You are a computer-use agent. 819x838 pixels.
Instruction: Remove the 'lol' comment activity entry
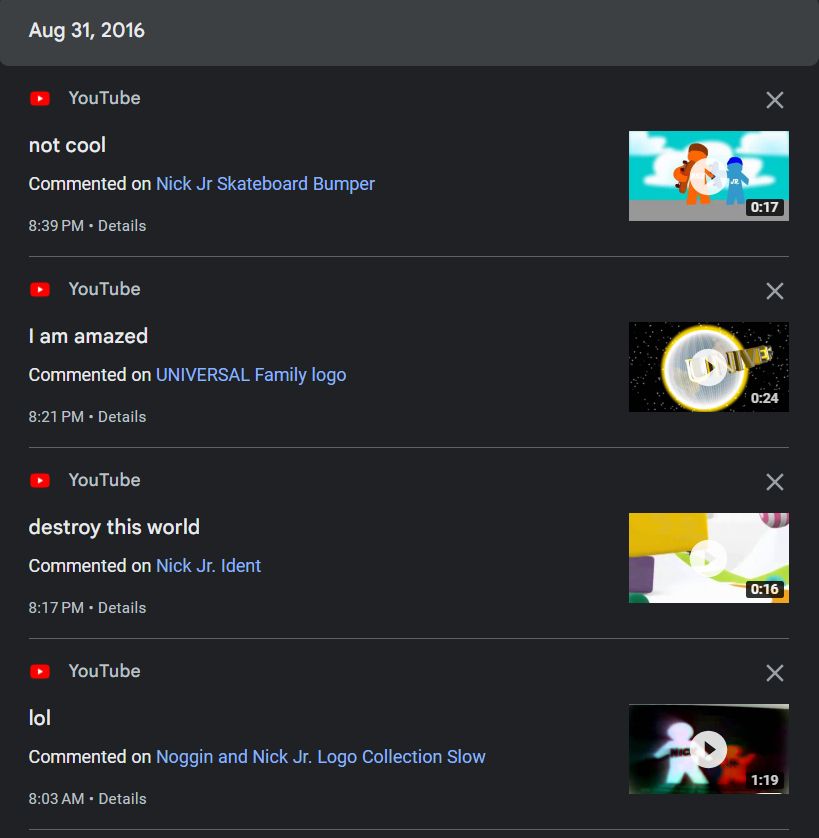[x=775, y=673]
